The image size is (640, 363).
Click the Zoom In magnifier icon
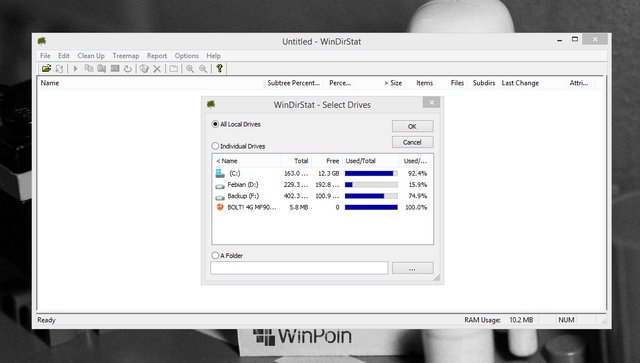(190, 69)
